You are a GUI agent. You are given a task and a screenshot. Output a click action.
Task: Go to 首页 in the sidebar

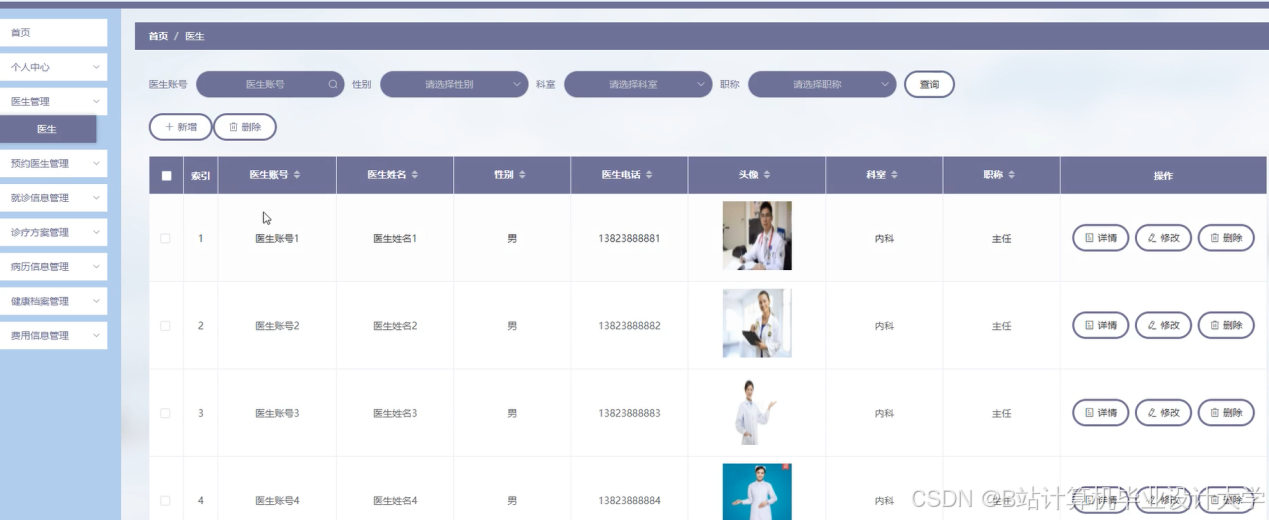coord(54,33)
